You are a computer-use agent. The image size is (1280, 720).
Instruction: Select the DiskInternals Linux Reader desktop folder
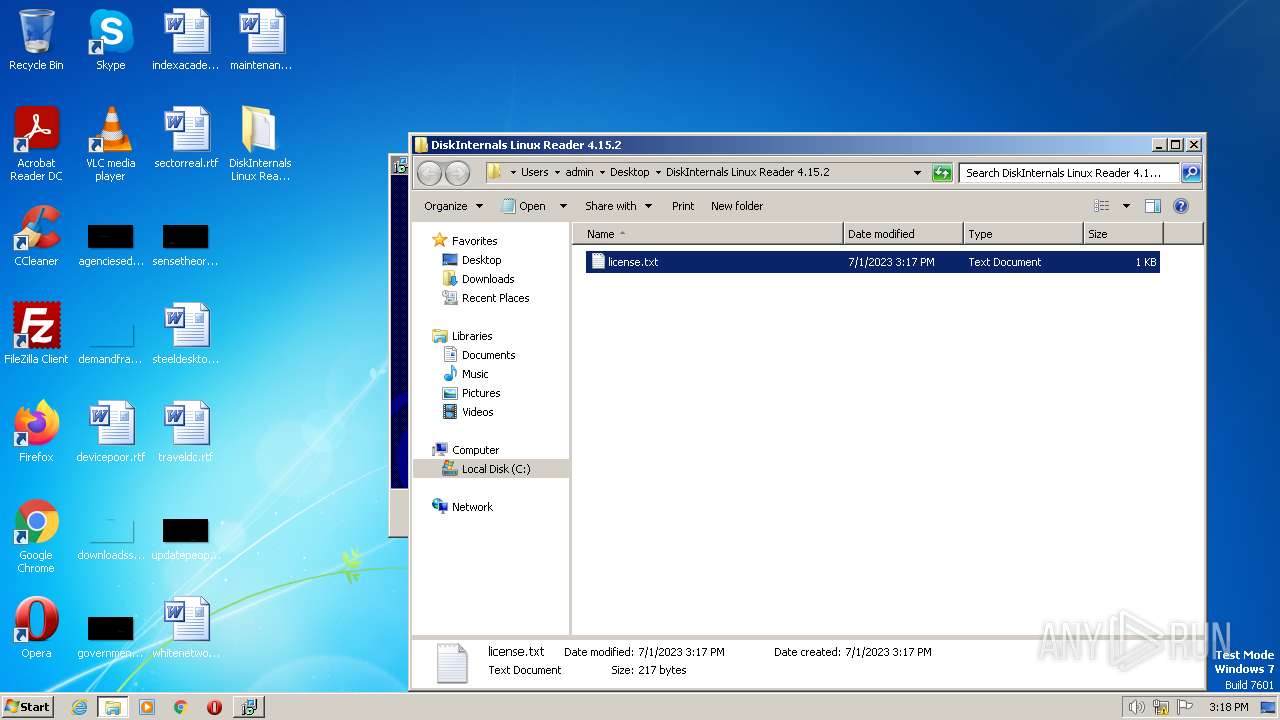(x=260, y=144)
